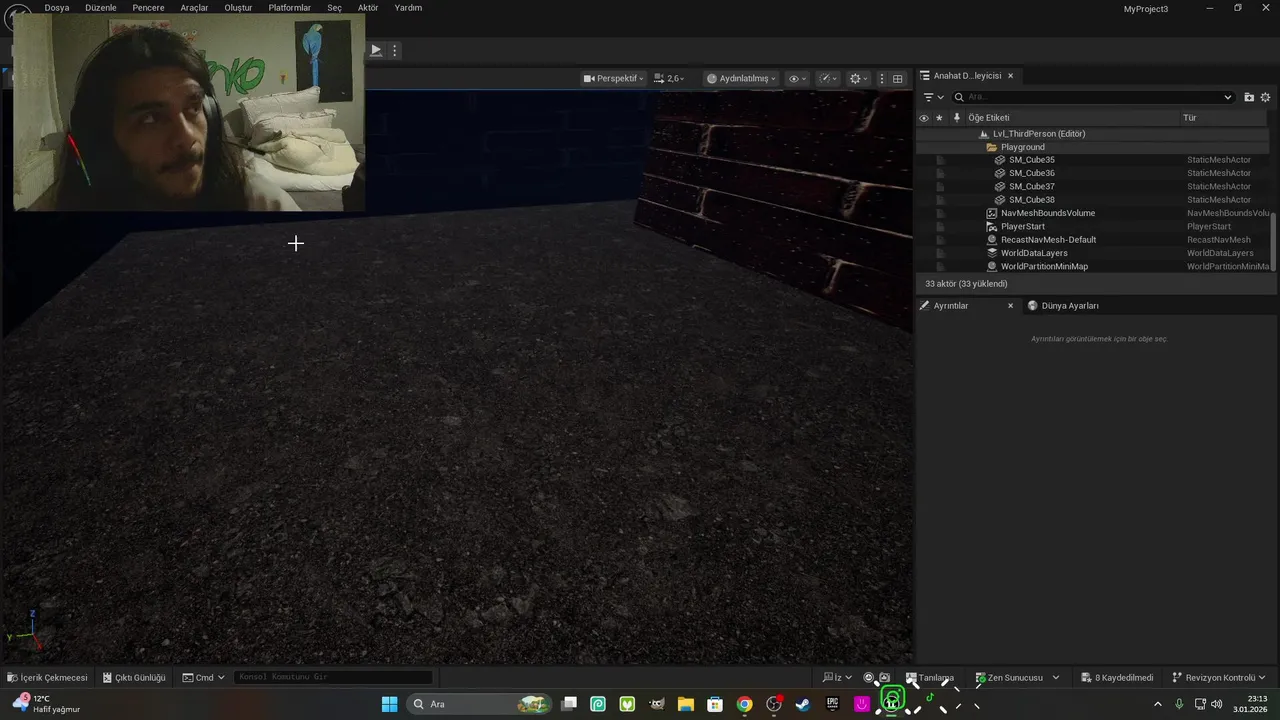Open the Pencere menu
This screenshot has width=1280, height=720.
click(x=148, y=8)
